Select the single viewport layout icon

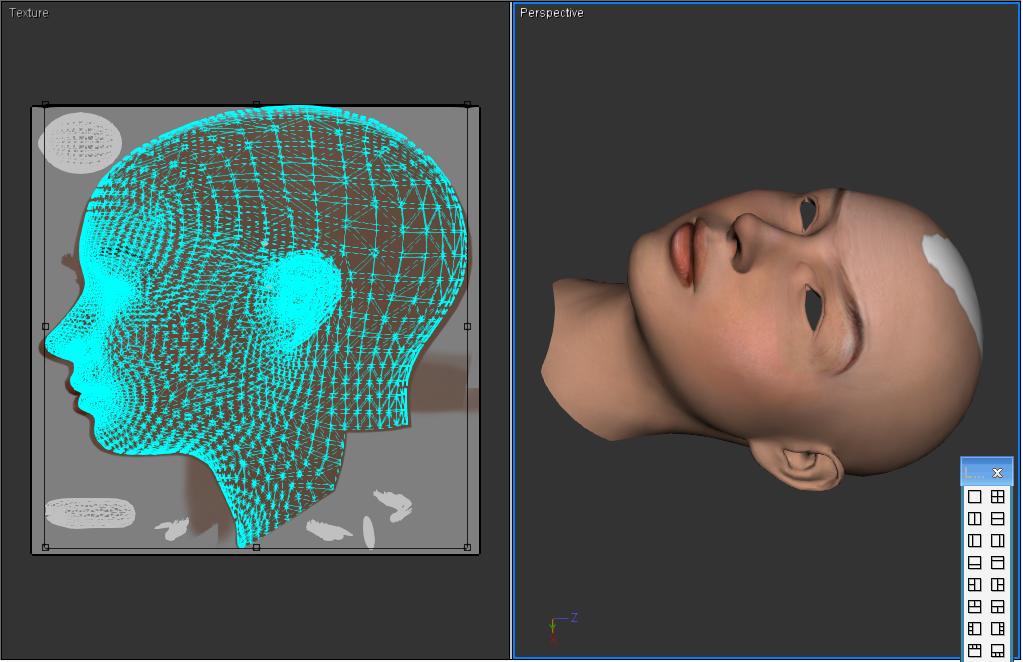975,496
